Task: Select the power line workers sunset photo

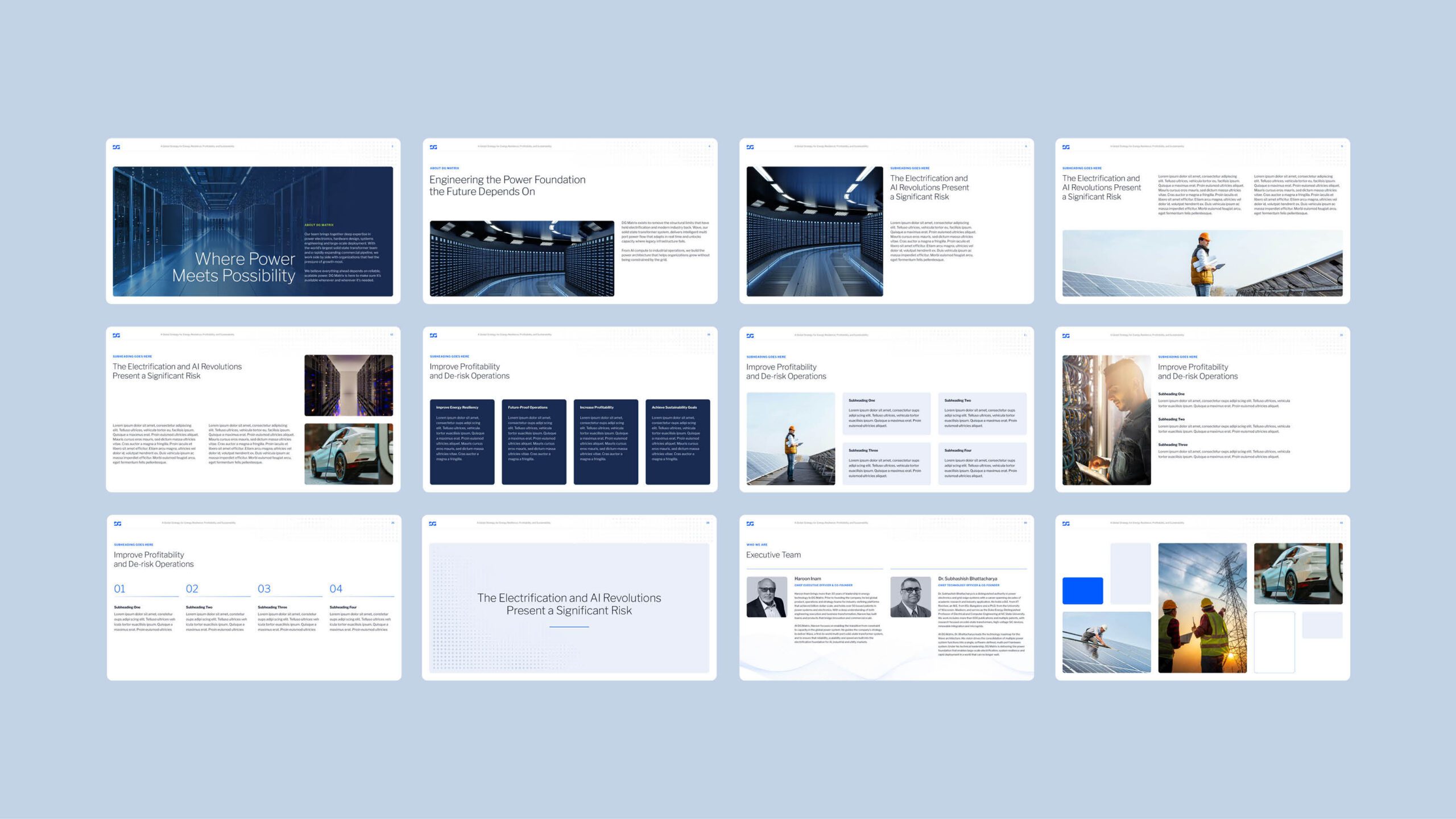Action: [1202, 607]
